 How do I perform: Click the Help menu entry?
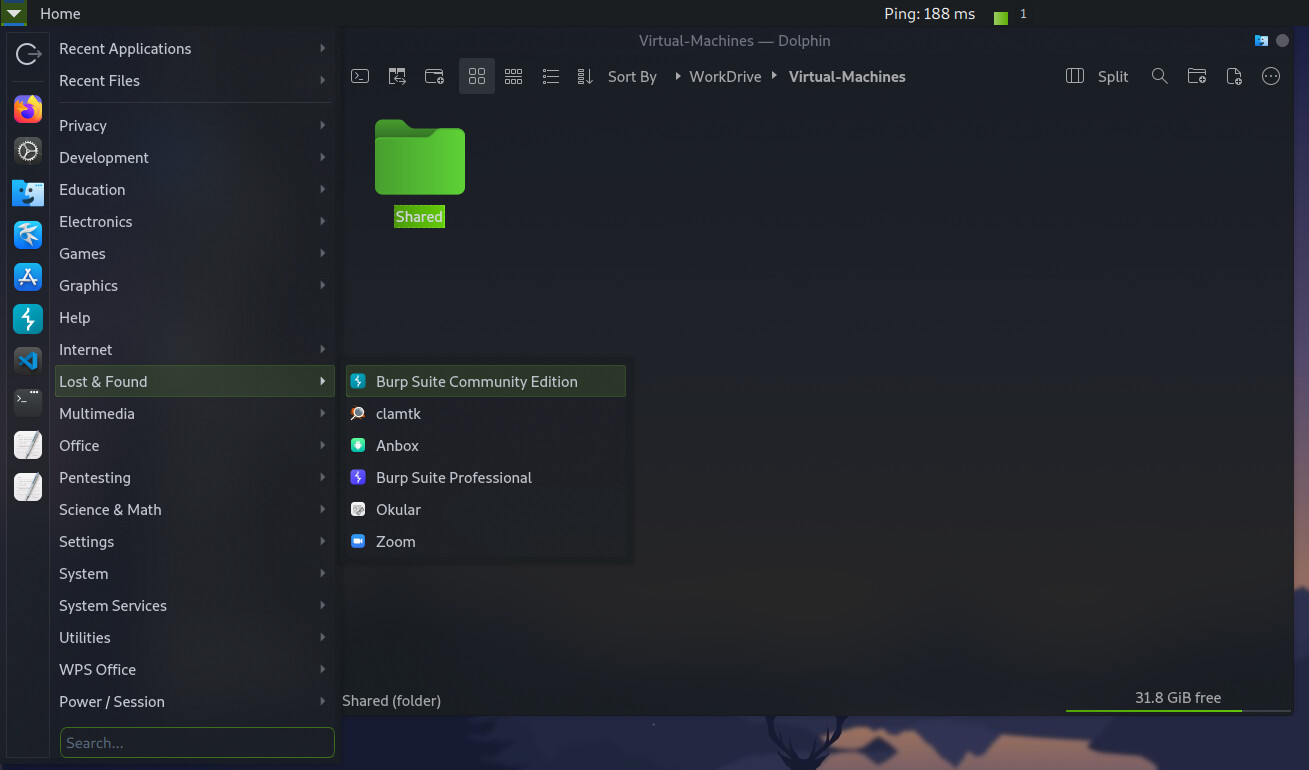click(x=194, y=317)
